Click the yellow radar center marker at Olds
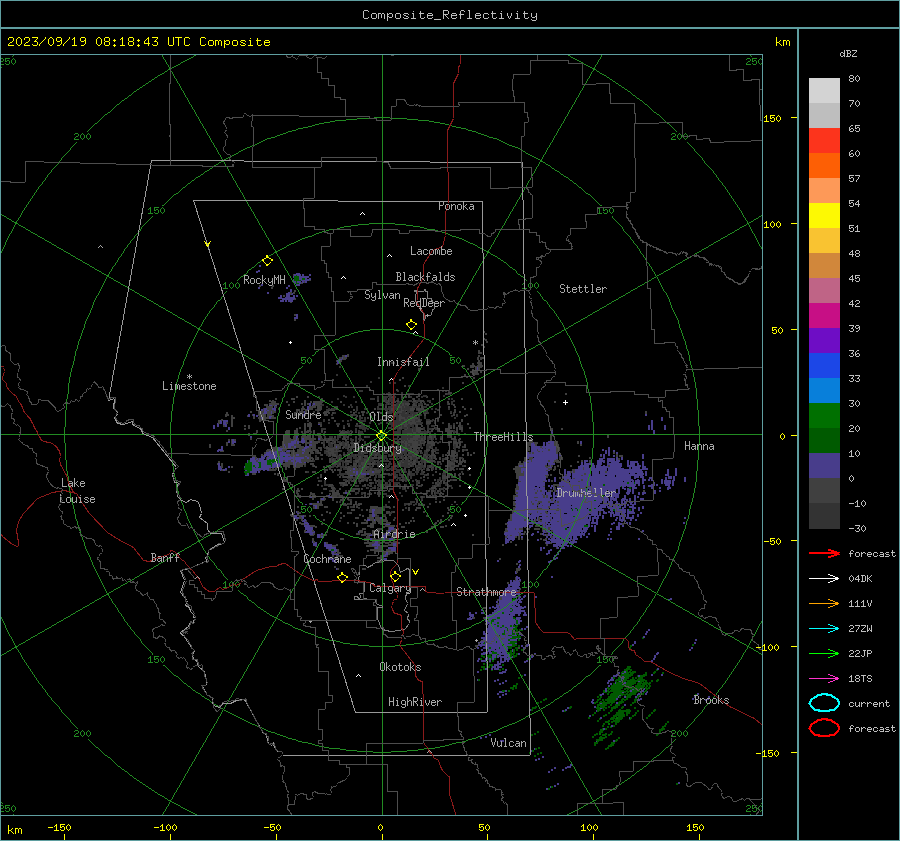Screen dimensions: 900x841 381,436
